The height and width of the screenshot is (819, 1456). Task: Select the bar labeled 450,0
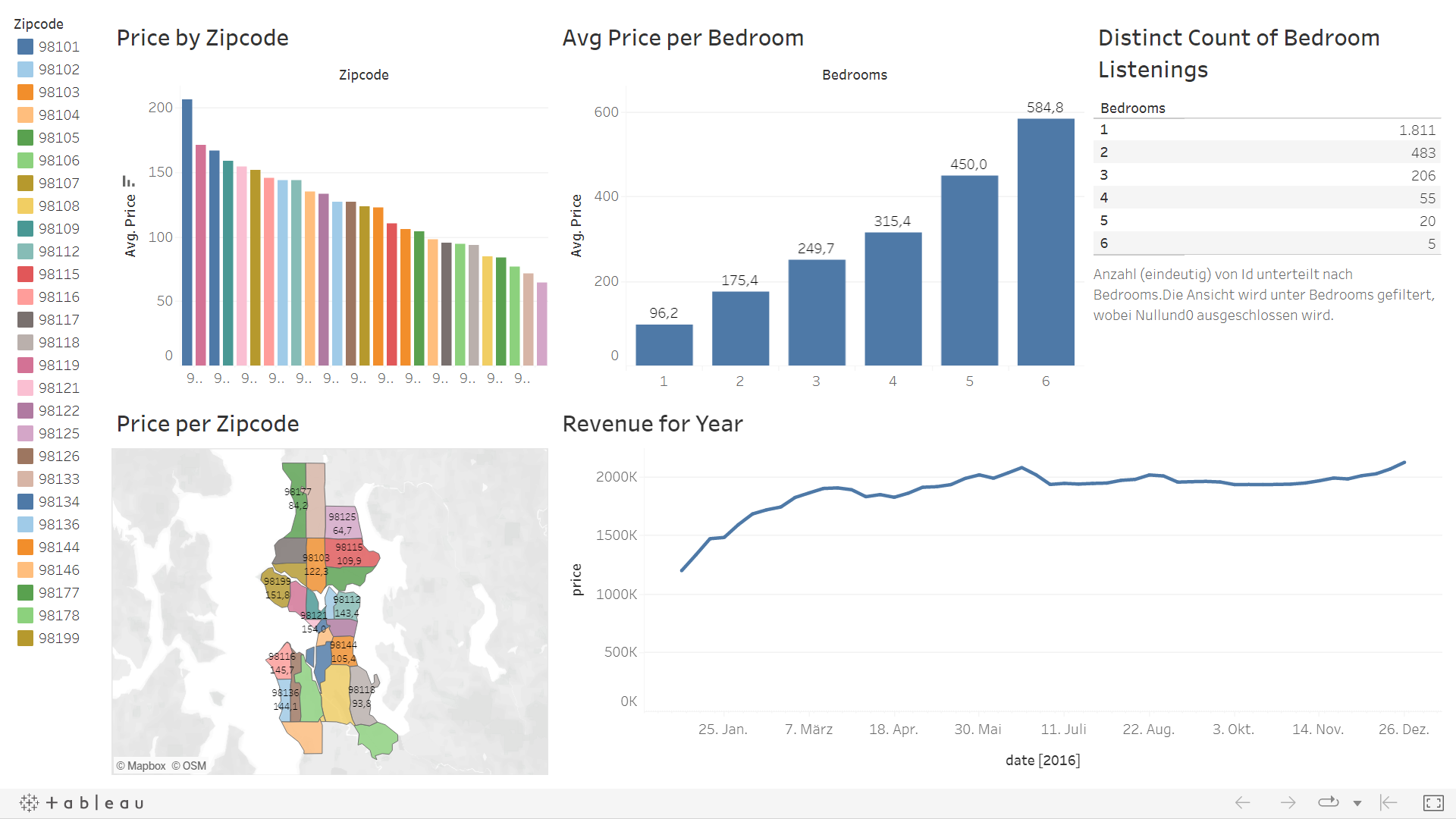[970, 271]
